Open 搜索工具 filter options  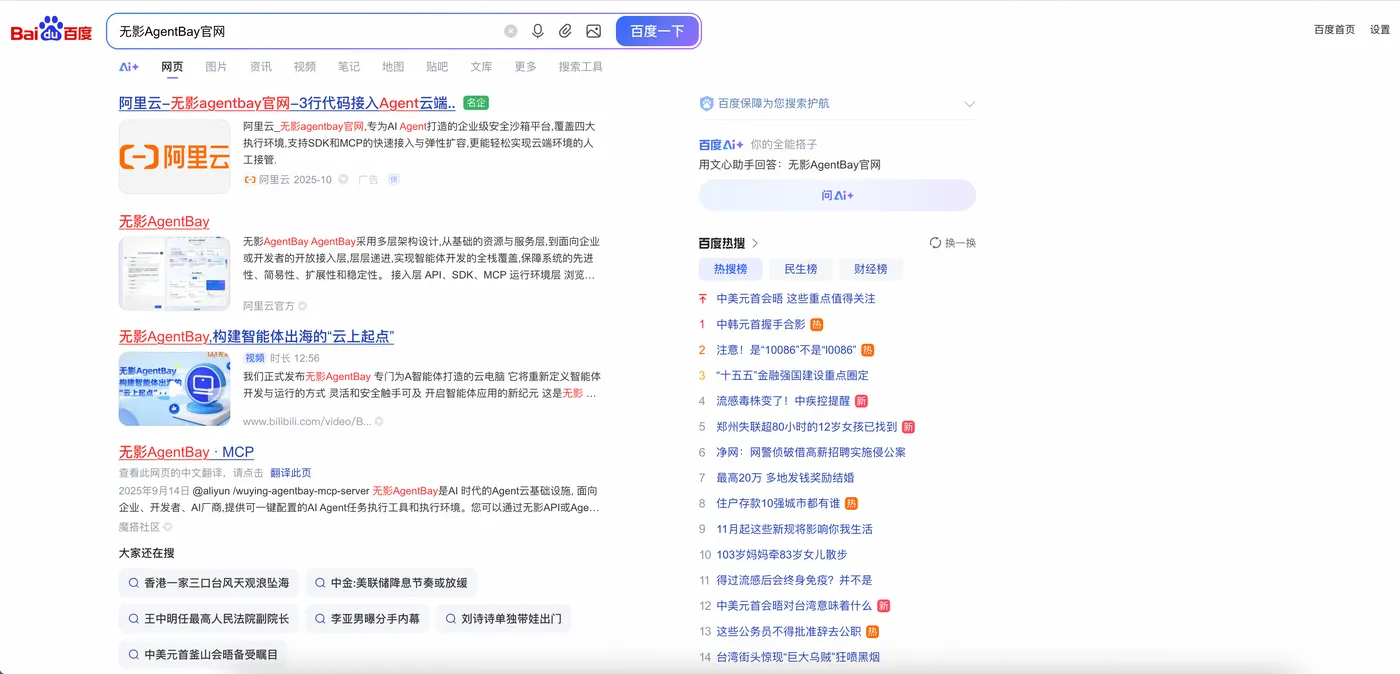[581, 67]
